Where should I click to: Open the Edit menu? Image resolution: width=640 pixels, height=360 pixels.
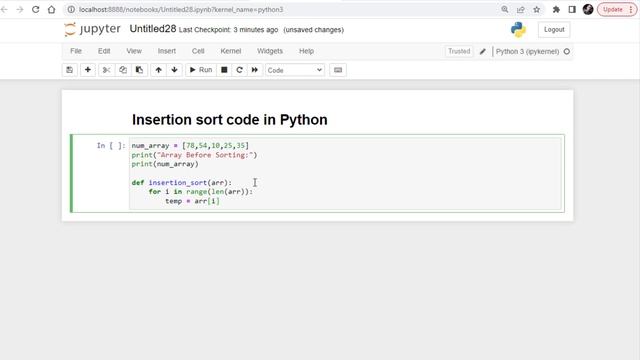(x=104, y=51)
